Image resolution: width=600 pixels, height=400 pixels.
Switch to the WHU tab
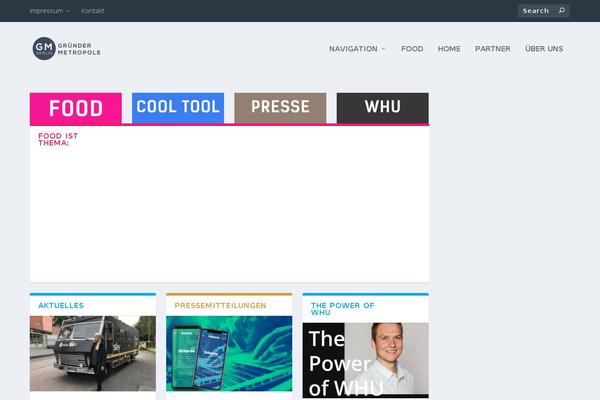click(x=383, y=108)
